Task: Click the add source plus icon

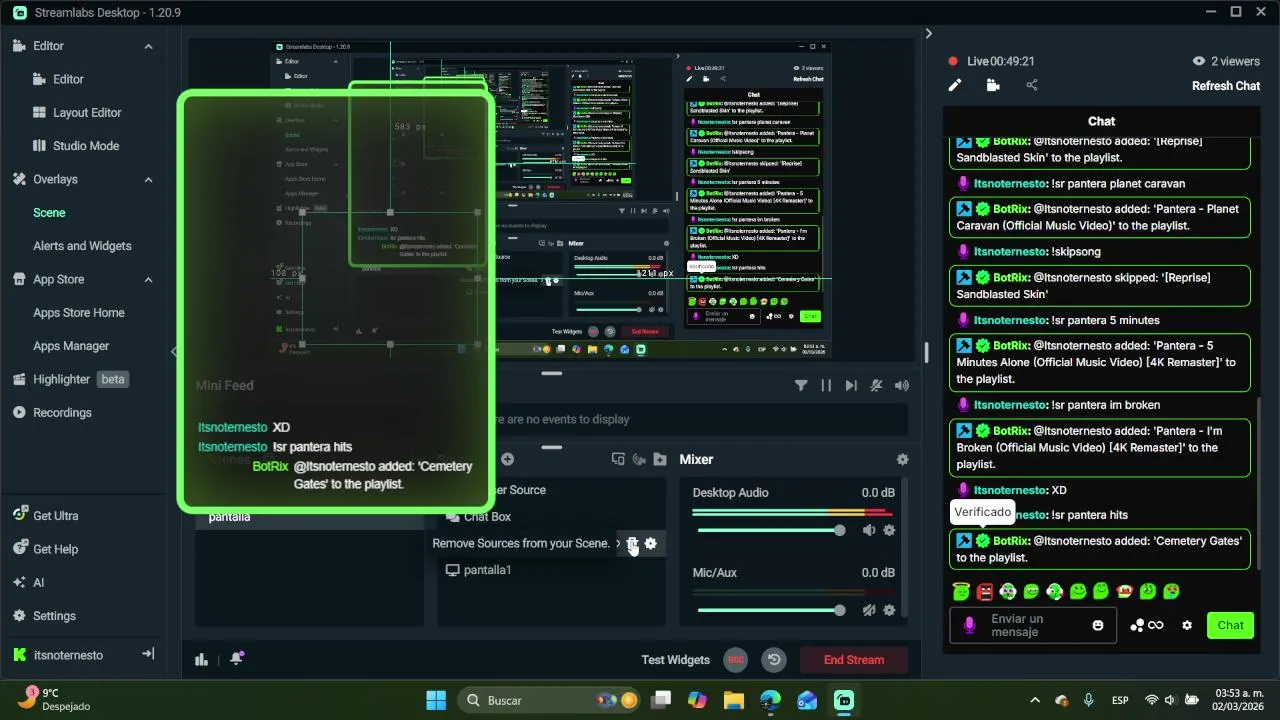Action: tap(507, 460)
